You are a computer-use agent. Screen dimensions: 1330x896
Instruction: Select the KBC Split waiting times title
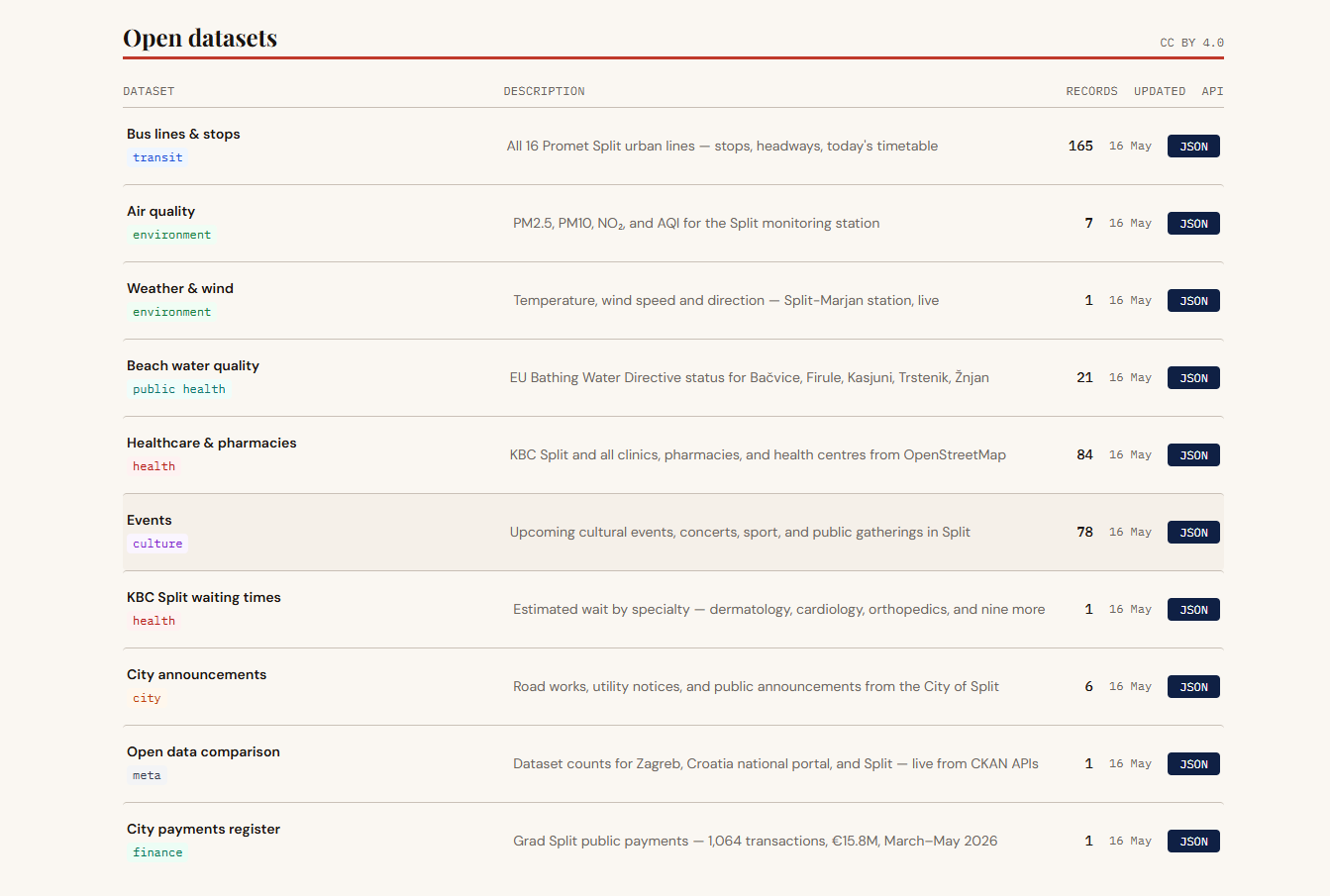[204, 597]
